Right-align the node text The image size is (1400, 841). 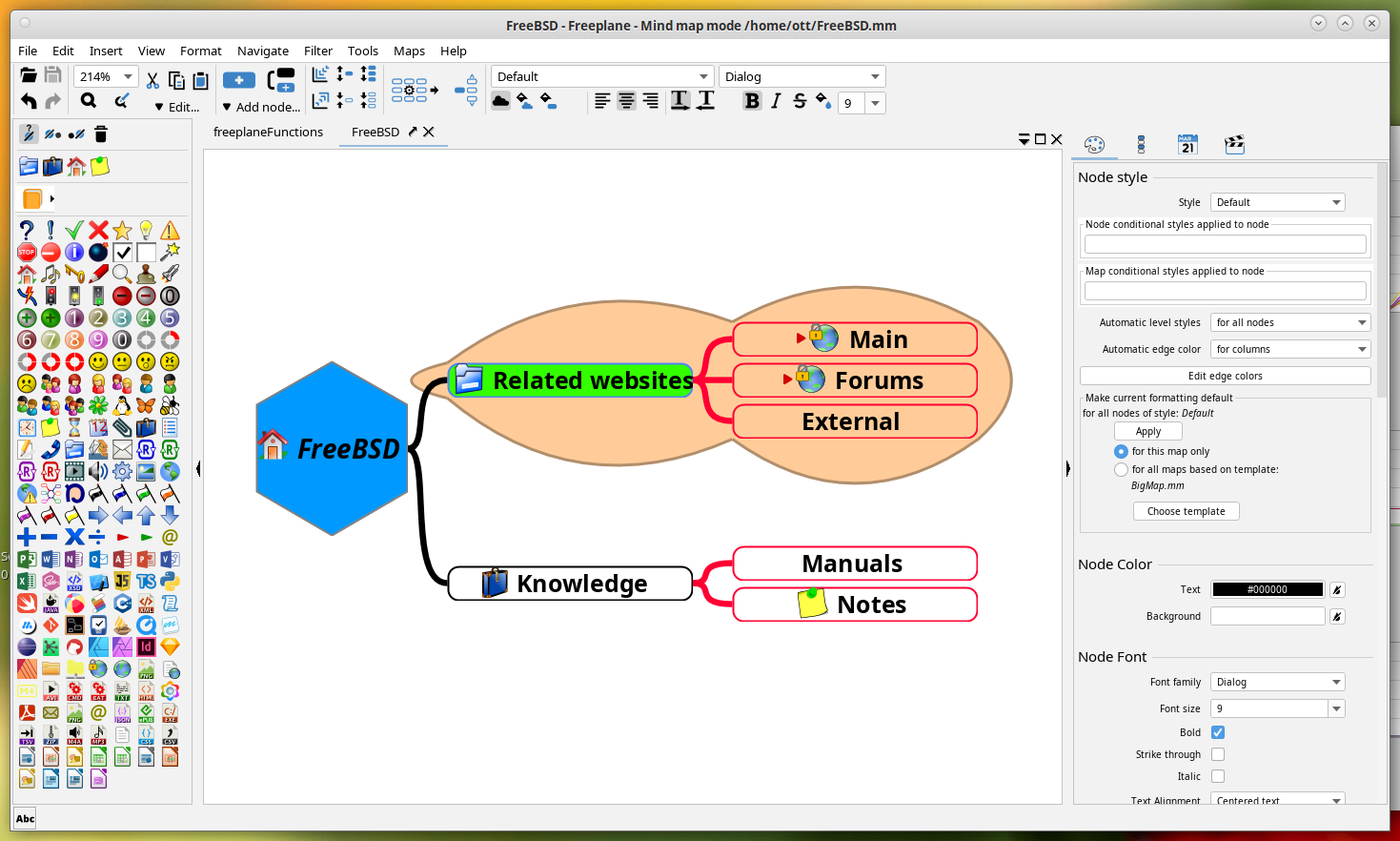[650, 100]
